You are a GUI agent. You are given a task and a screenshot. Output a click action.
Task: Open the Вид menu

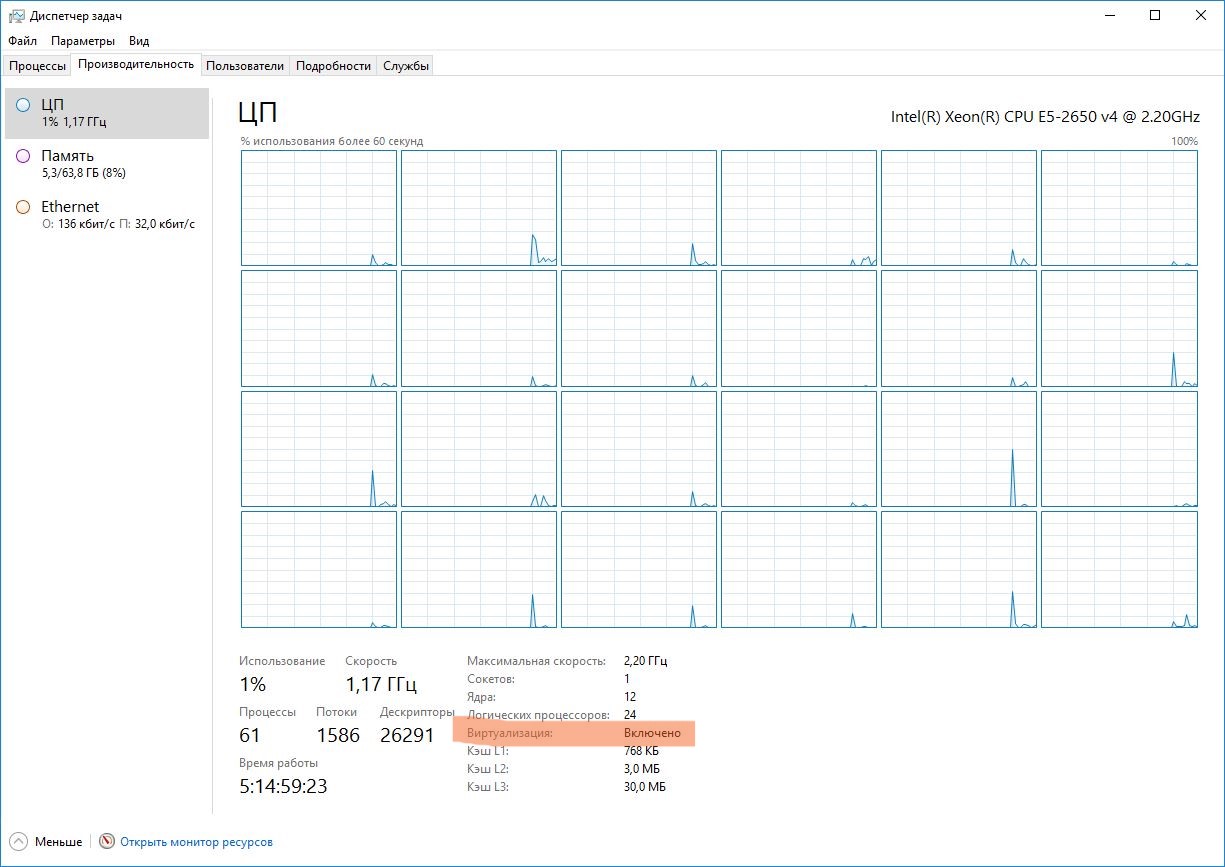coord(139,41)
